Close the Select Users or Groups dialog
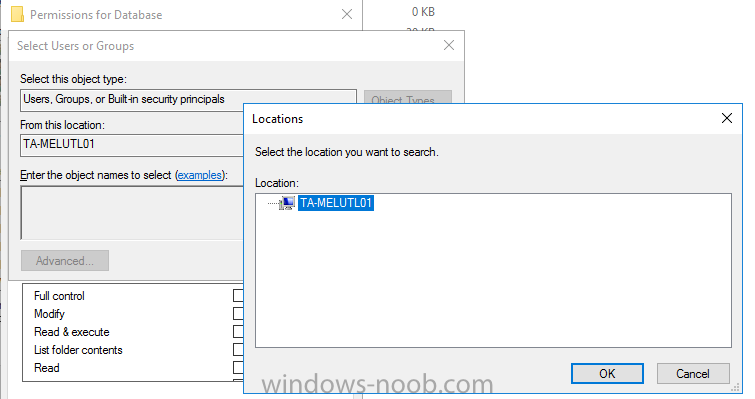Image resolution: width=755 pixels, height=399 pixels. pos(449,45)
